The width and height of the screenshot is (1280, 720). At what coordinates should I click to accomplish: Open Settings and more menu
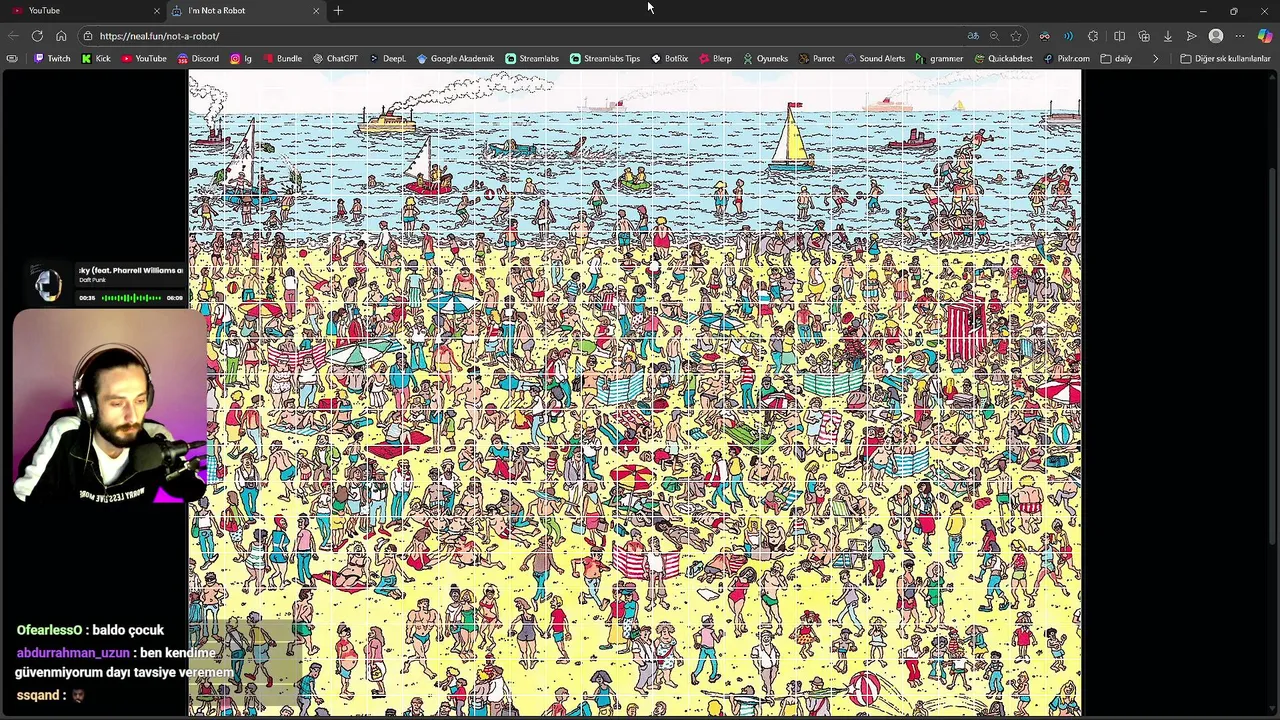coord(1240,36)
